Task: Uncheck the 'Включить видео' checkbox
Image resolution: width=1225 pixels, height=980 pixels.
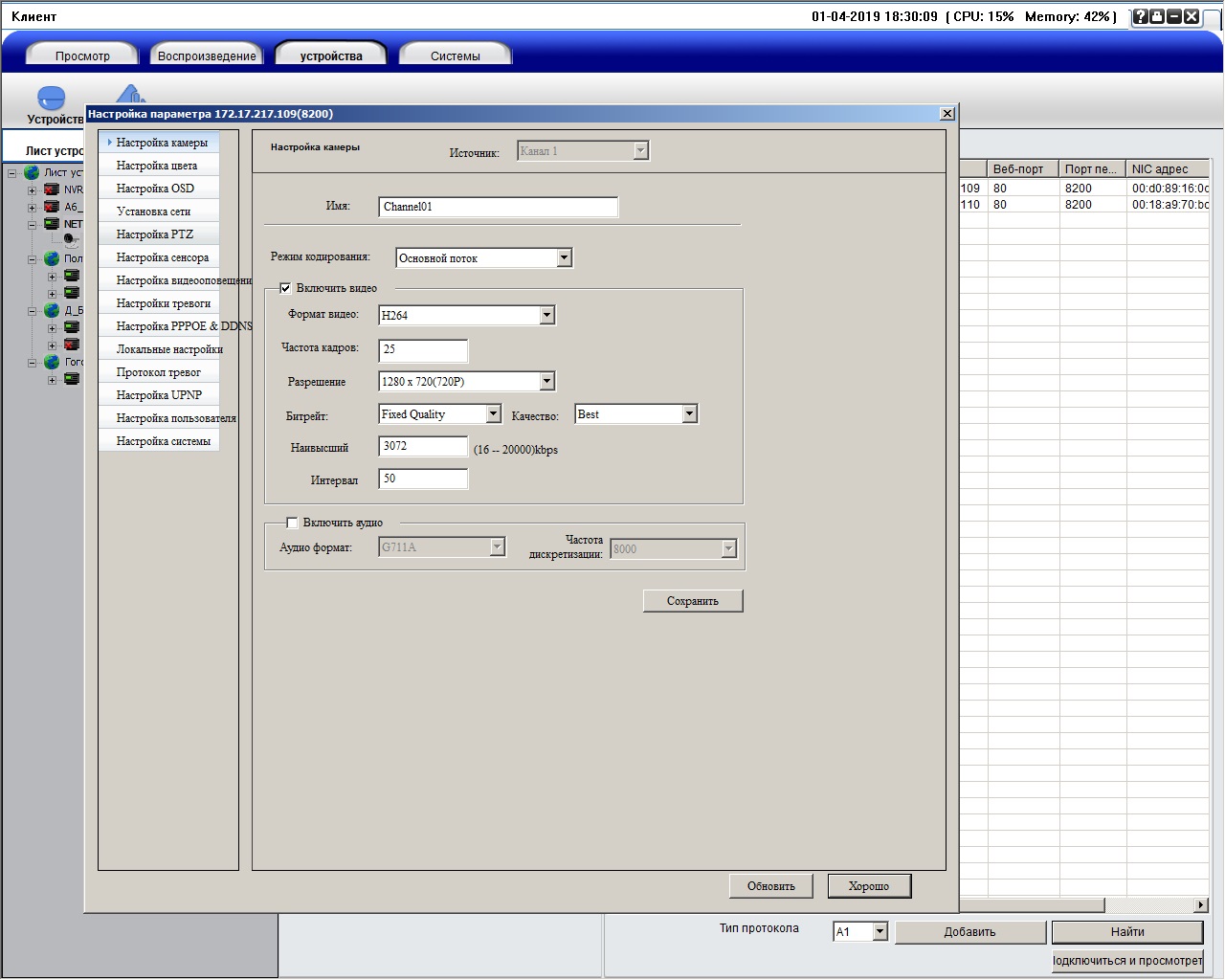Action: (285, 288)
